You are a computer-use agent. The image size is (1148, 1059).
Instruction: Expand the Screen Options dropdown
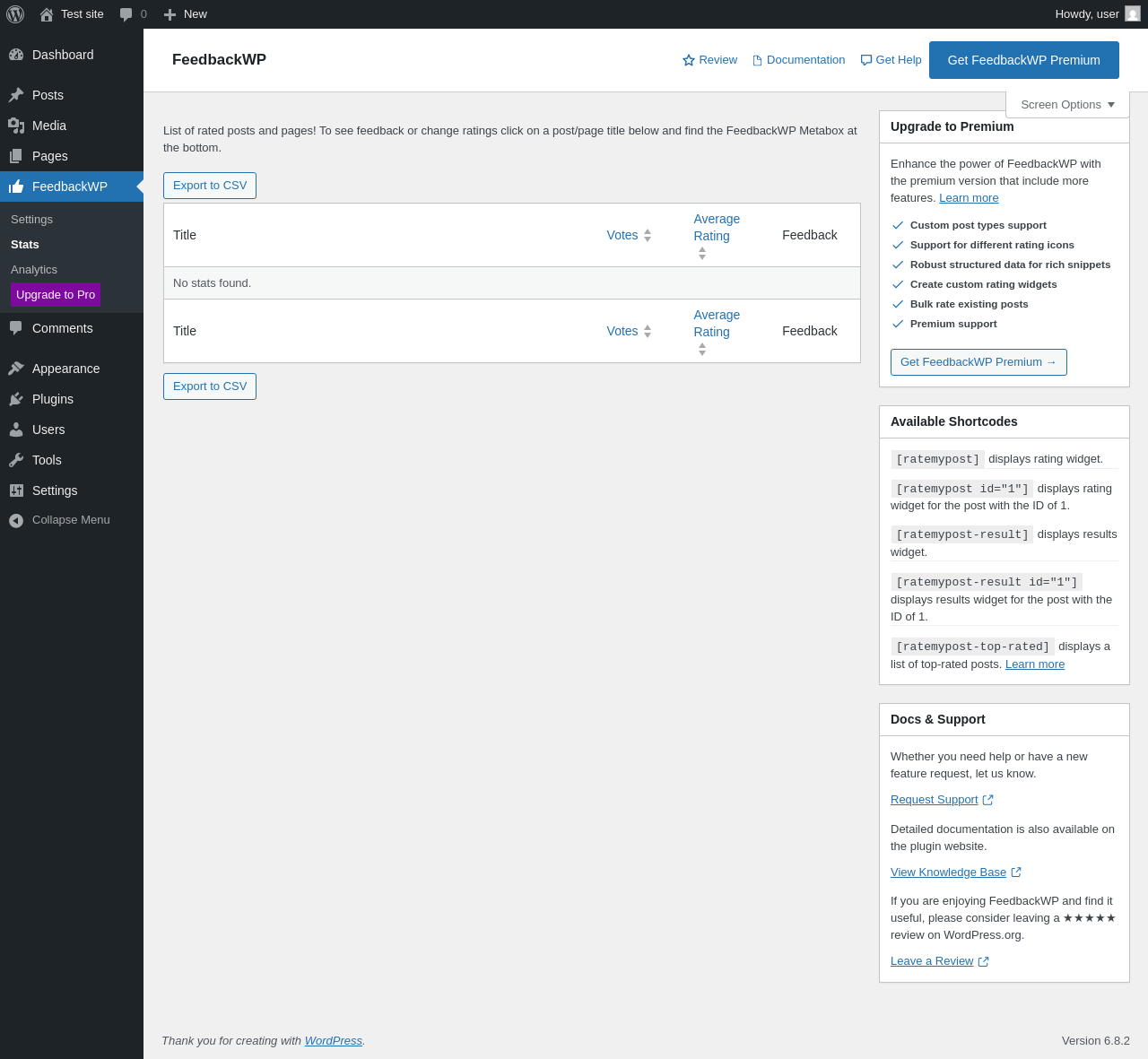pos(1067,104)
